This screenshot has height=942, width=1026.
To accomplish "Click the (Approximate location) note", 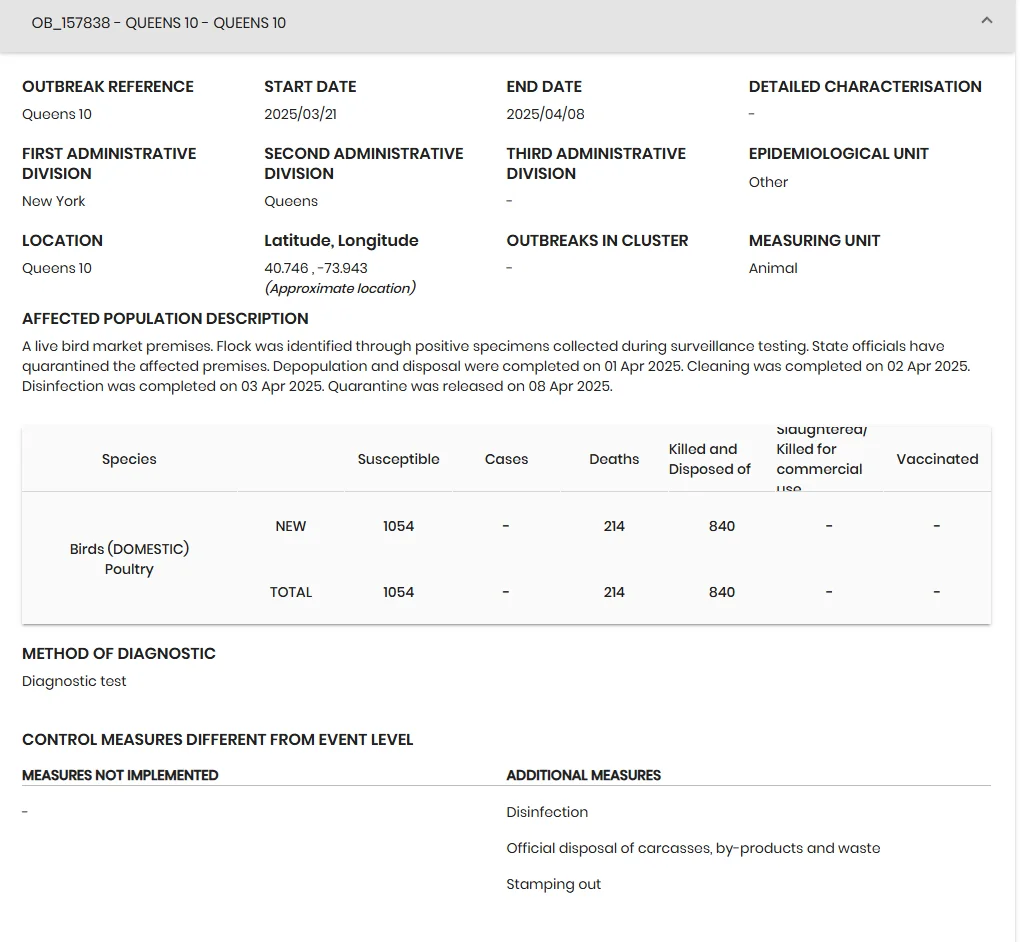I will pos(340,288).
